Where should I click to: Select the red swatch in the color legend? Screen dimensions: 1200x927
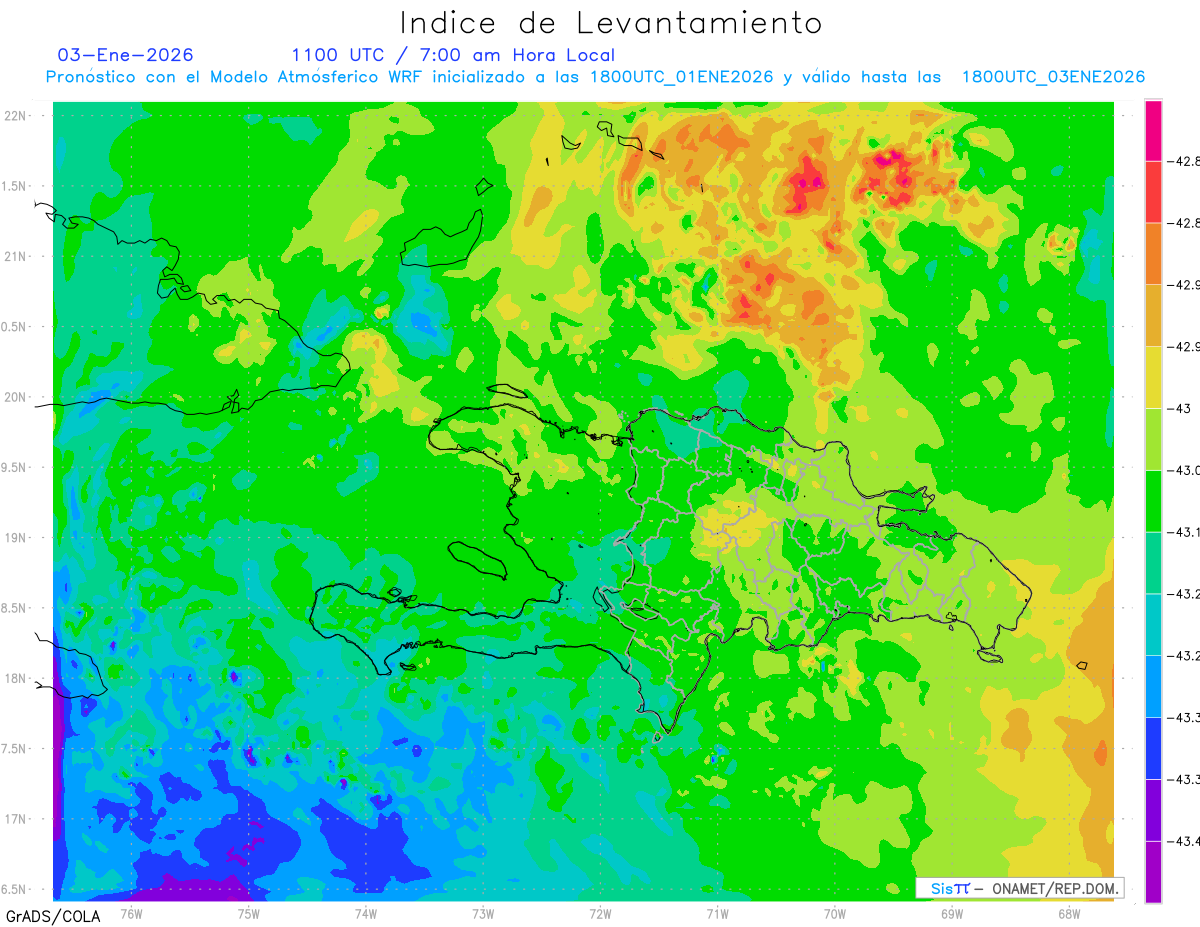[1153, 191]
